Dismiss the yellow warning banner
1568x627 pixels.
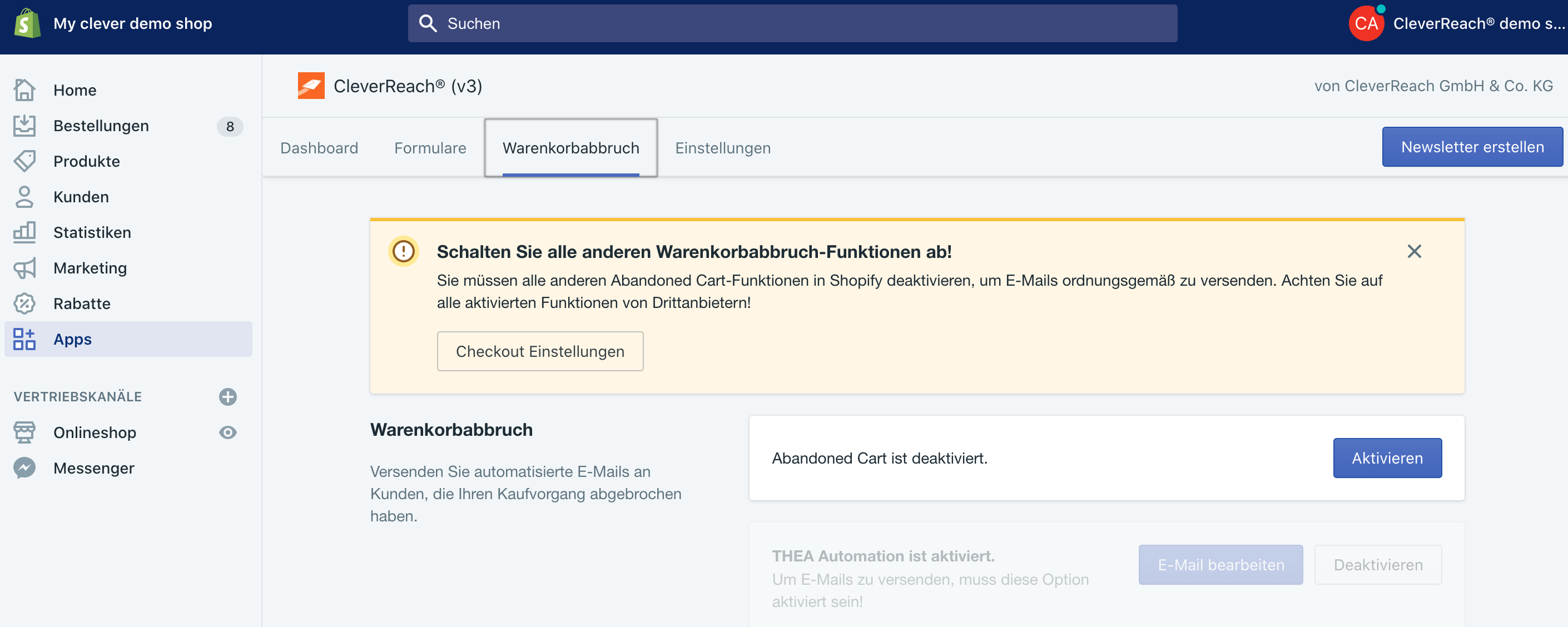pyautogui.click(x=1414, y=251)
